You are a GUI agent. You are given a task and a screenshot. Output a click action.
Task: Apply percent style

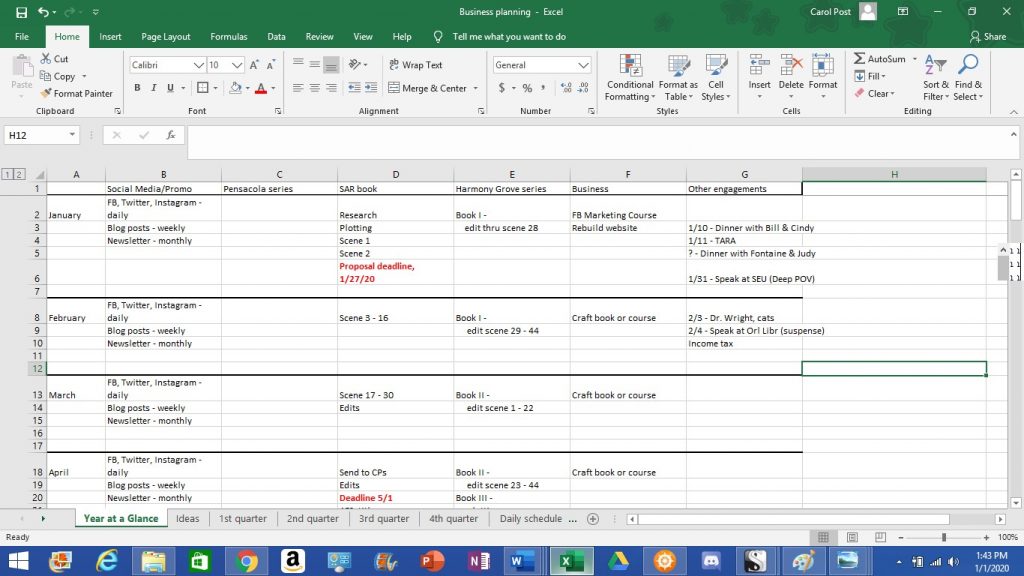527,88
